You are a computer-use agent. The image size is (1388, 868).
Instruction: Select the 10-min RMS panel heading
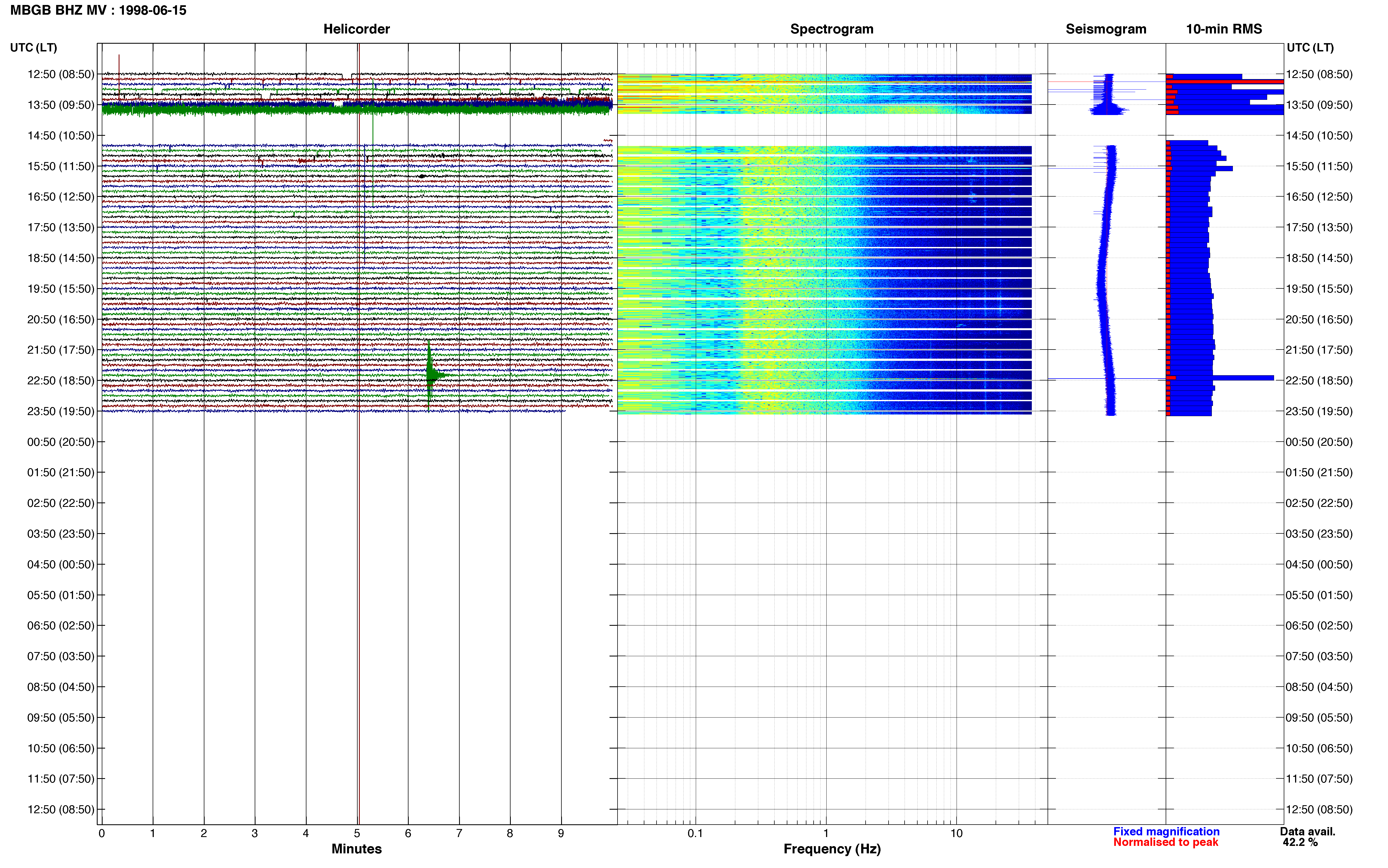[1224, 29]
